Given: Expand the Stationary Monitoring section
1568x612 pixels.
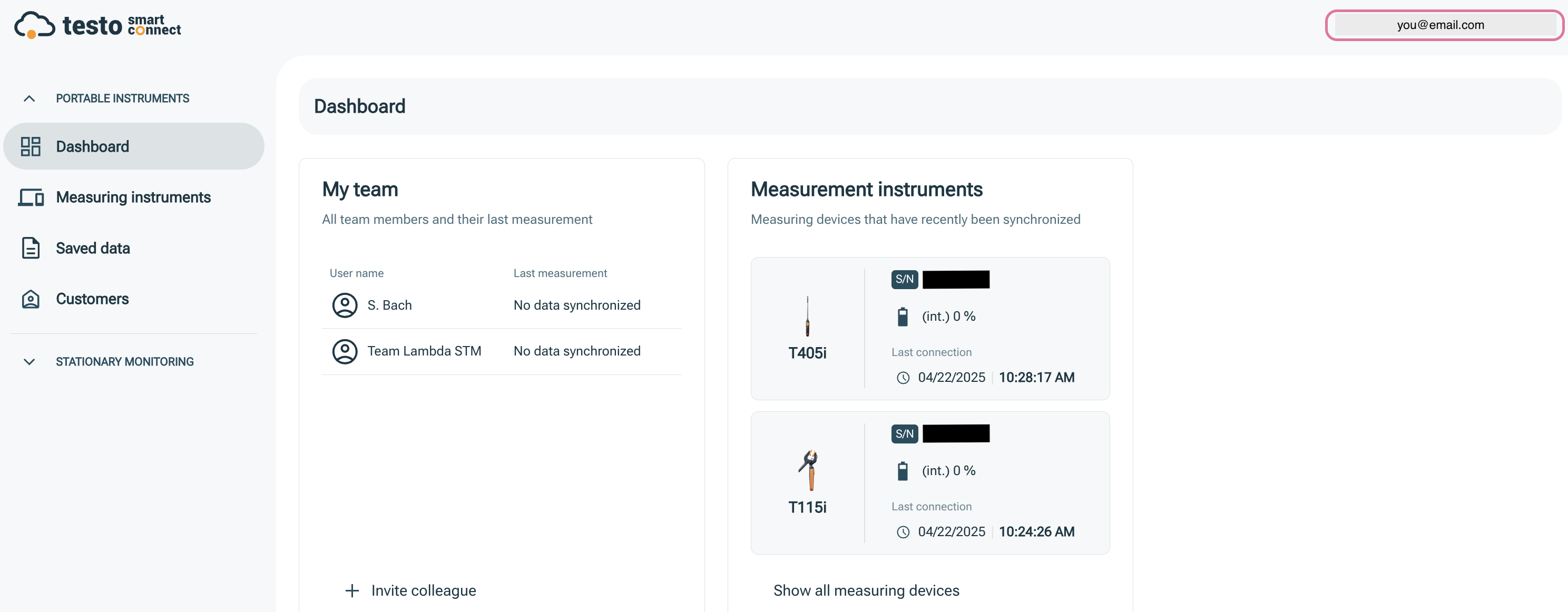Looking at the screenshot, I should (29, 361).
